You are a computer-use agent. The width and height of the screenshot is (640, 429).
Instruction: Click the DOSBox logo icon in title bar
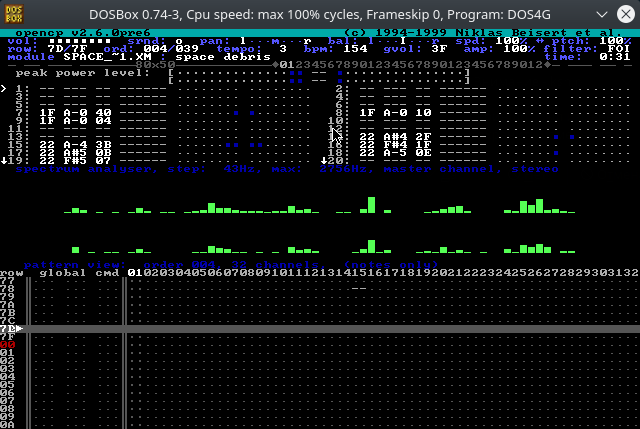(14, 14)
